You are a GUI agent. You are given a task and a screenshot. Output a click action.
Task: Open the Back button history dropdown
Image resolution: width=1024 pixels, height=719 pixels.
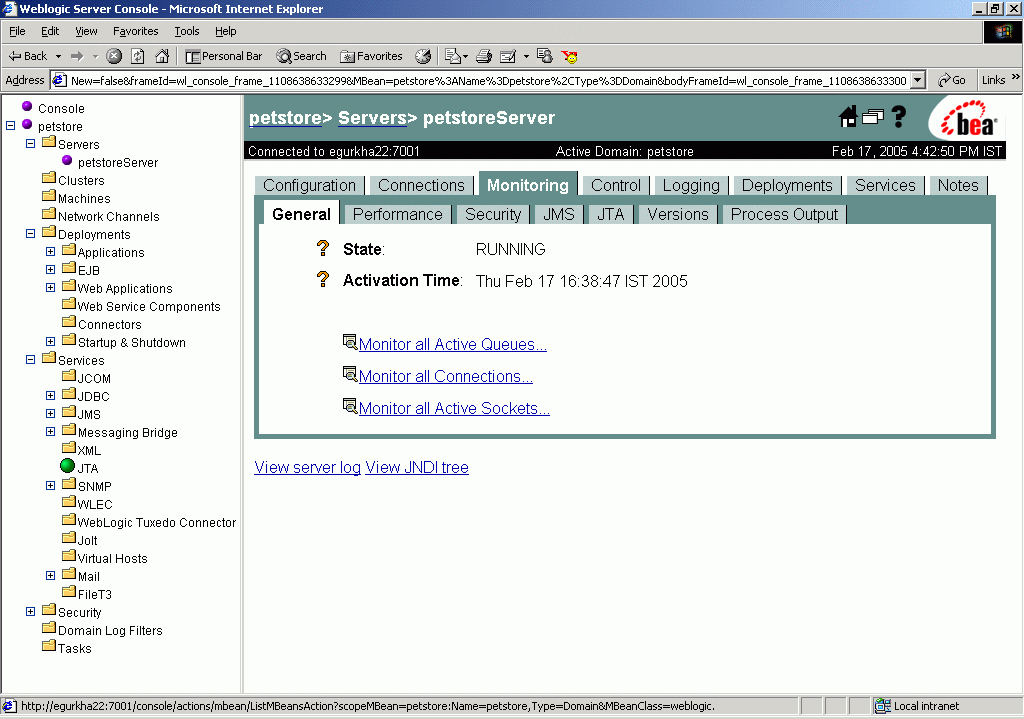point(58,56)
